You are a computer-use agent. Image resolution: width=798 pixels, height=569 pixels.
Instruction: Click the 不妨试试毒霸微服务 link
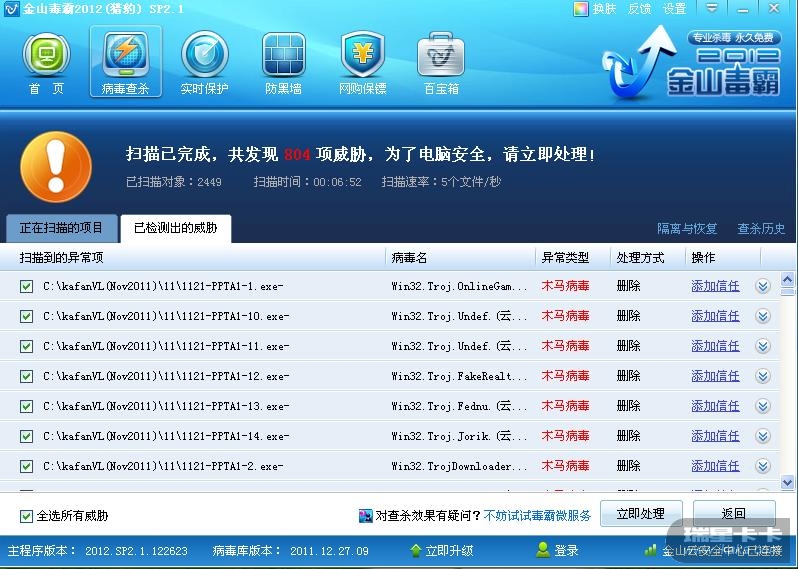537,516
